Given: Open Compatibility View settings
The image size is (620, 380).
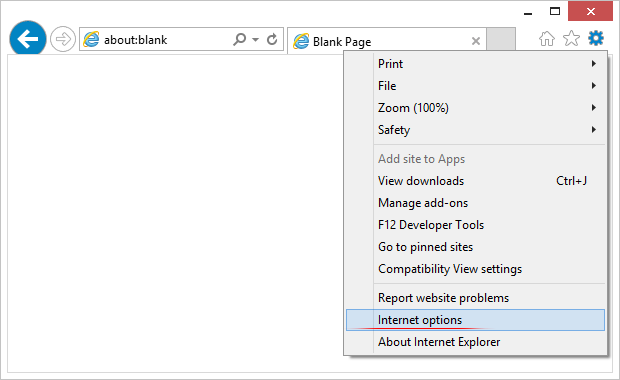Looking at the screenshot, I should pos(476,269).
